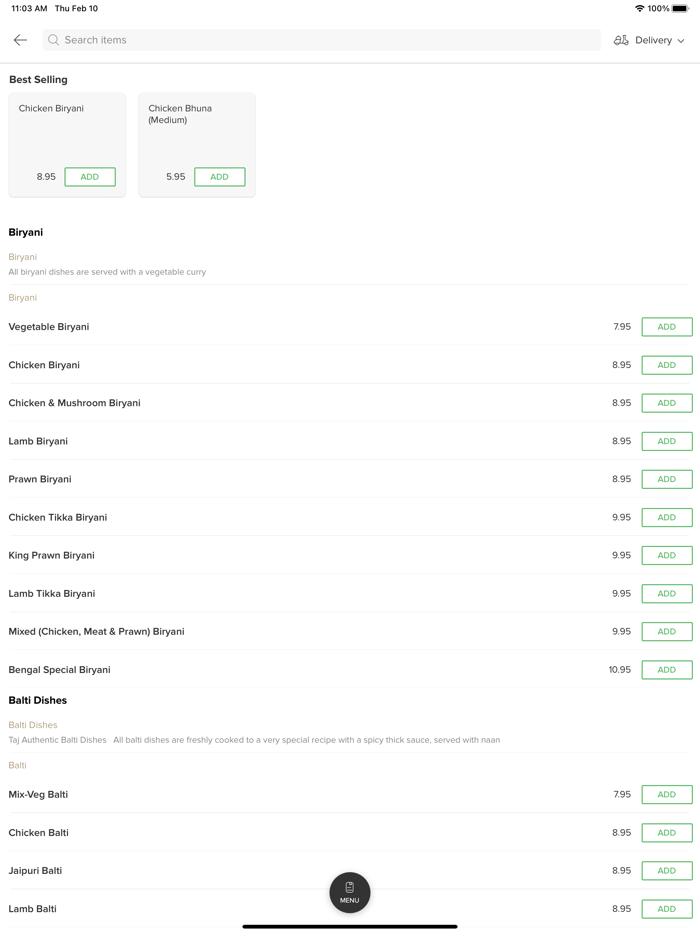700x934 pixels.
Task: Add best-selling Chicken Biryani card
Action: click(x=90, y=177)
